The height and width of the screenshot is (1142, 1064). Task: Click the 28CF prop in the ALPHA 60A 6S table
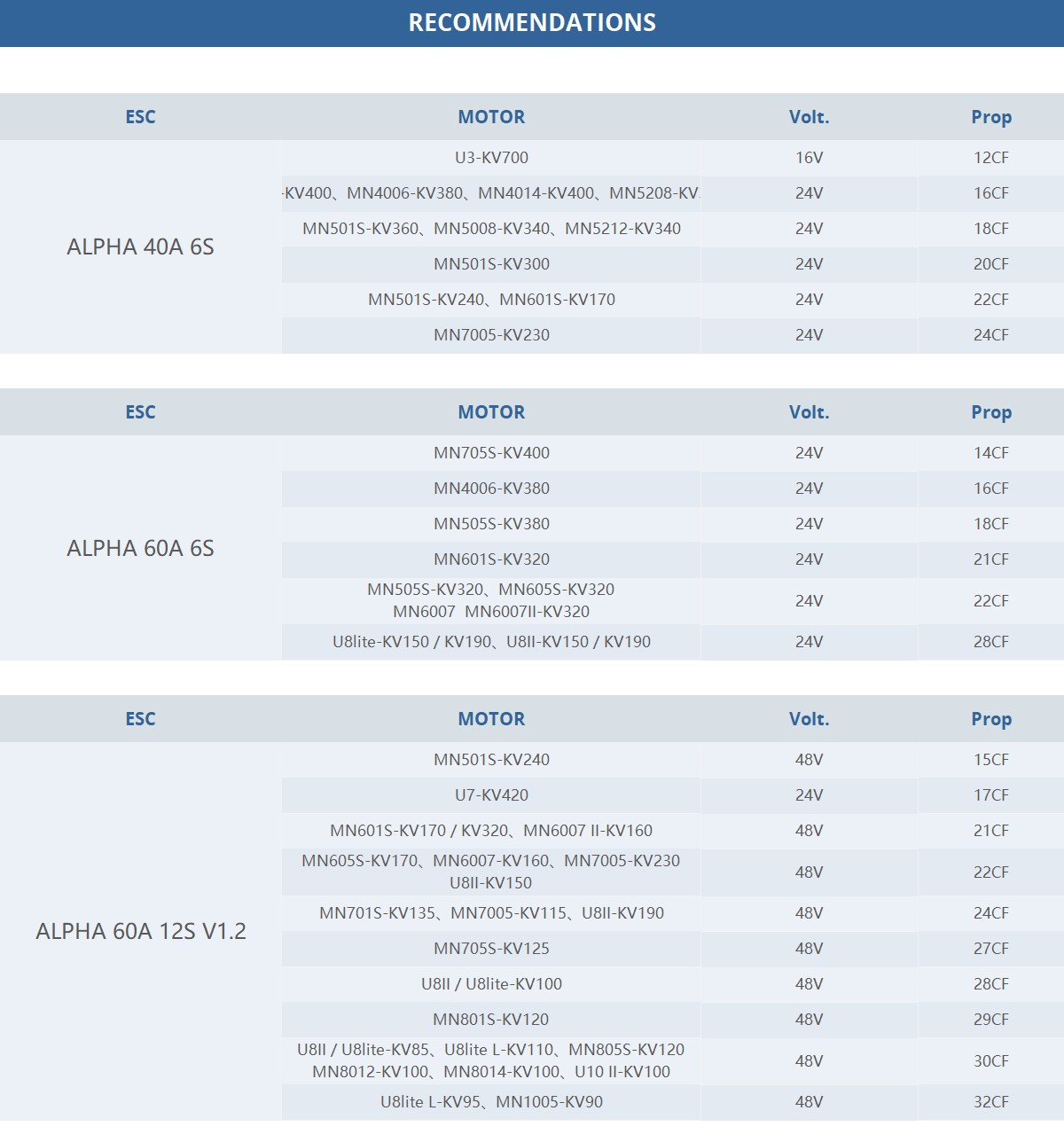click(x=991, y=642)
